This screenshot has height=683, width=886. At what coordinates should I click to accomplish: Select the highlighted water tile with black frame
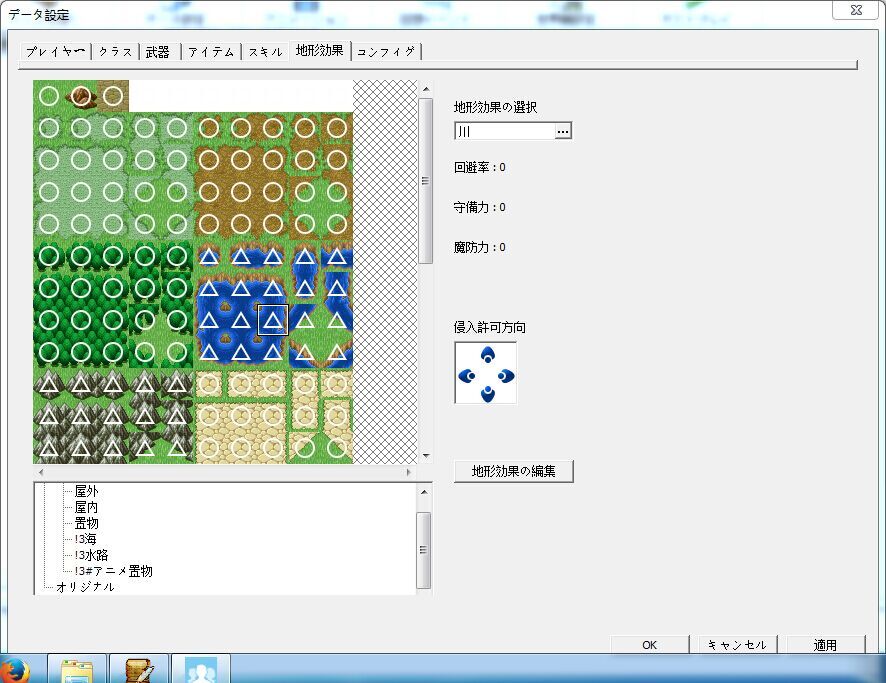(x=273, y=320)
